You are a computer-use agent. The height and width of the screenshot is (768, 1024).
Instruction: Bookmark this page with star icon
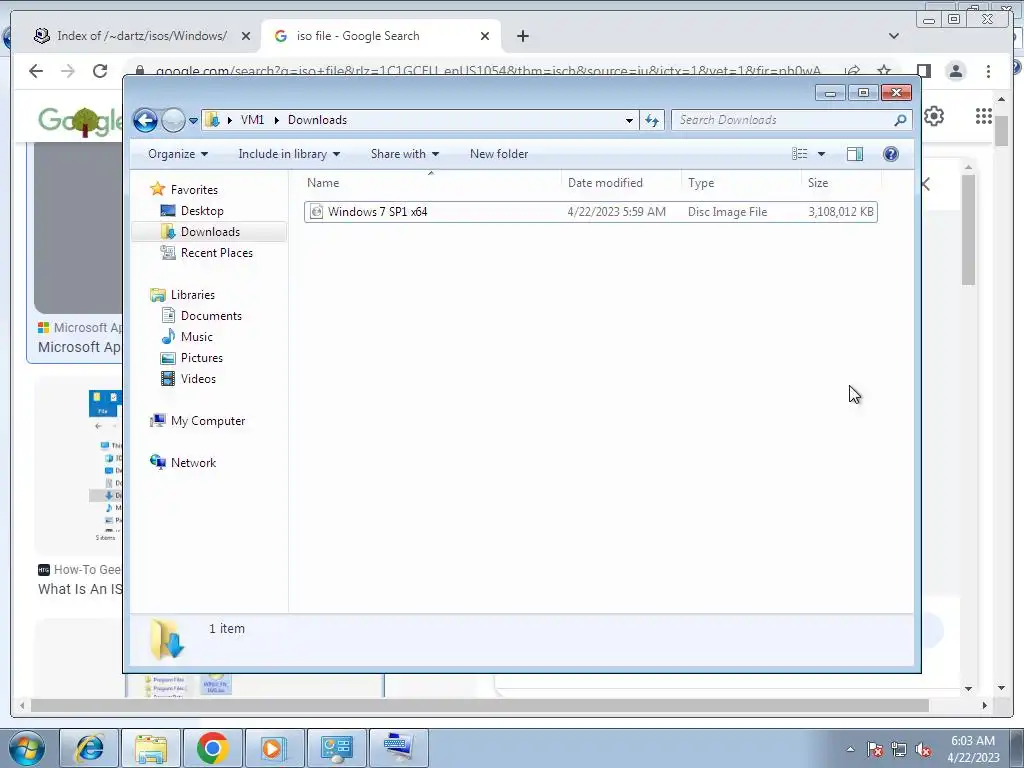point(884,71)
